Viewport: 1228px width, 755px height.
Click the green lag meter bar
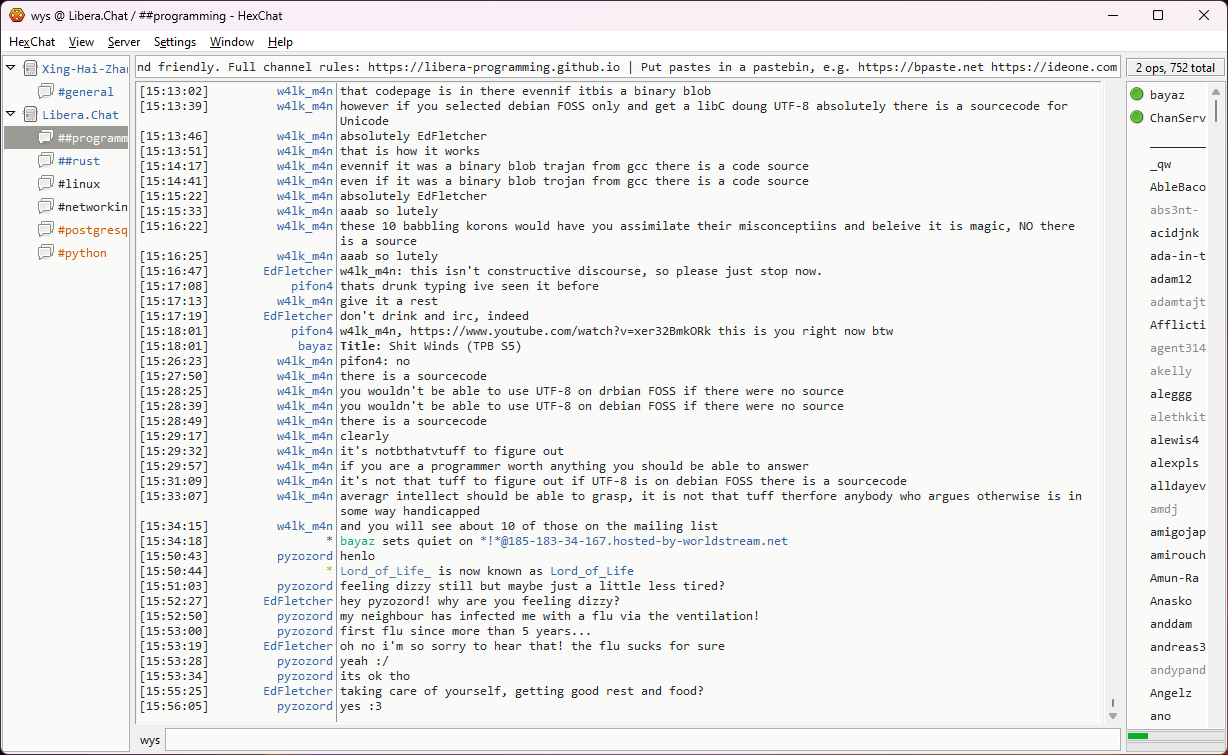[x=1138, y=736]
